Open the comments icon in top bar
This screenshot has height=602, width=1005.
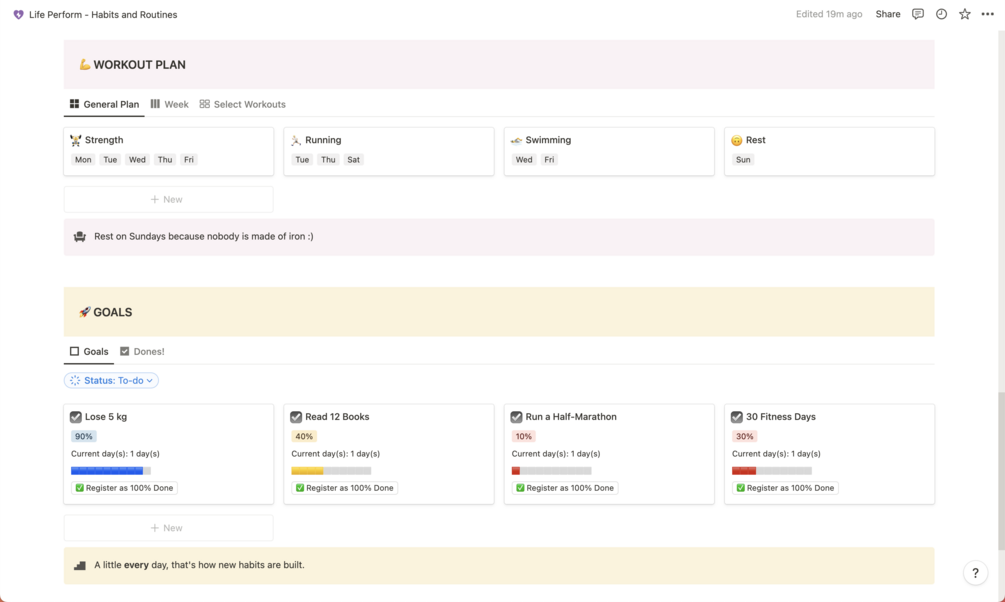click(918, 14)
